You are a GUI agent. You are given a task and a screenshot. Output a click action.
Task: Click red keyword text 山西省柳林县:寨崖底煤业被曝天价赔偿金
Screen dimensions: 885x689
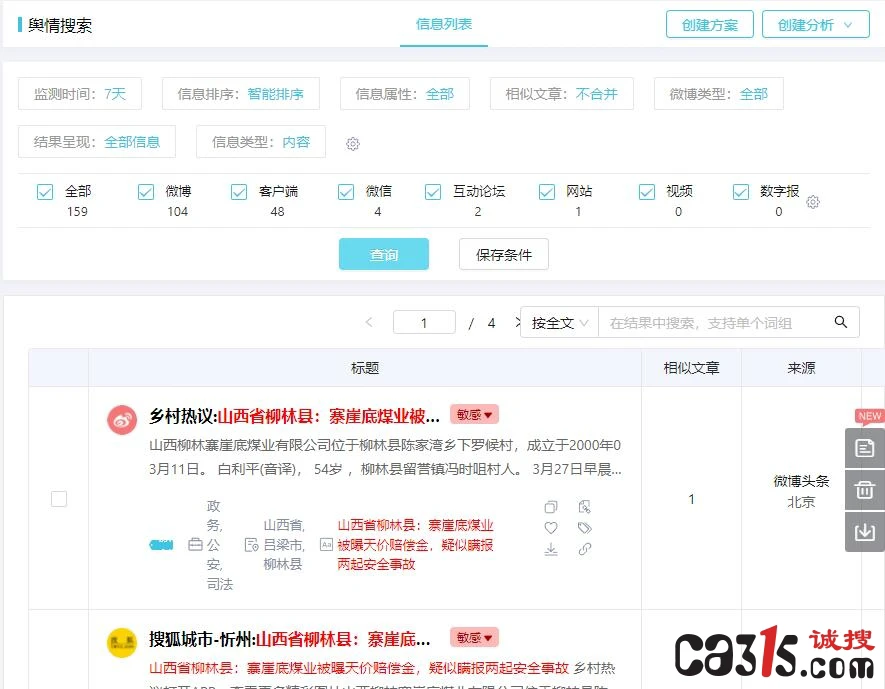[x=415, y=545]
